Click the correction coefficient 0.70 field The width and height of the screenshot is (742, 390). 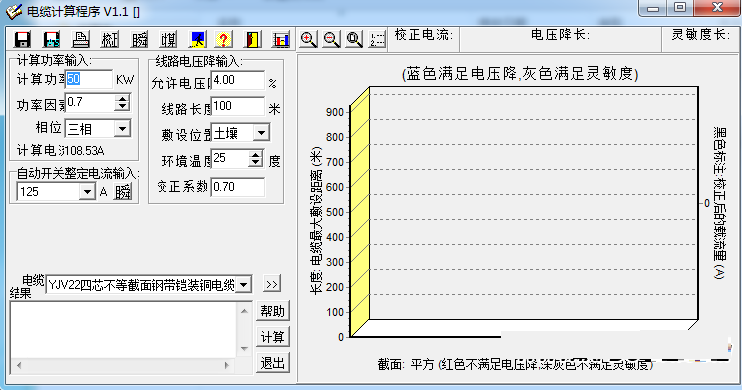click(x=238, y=187)
